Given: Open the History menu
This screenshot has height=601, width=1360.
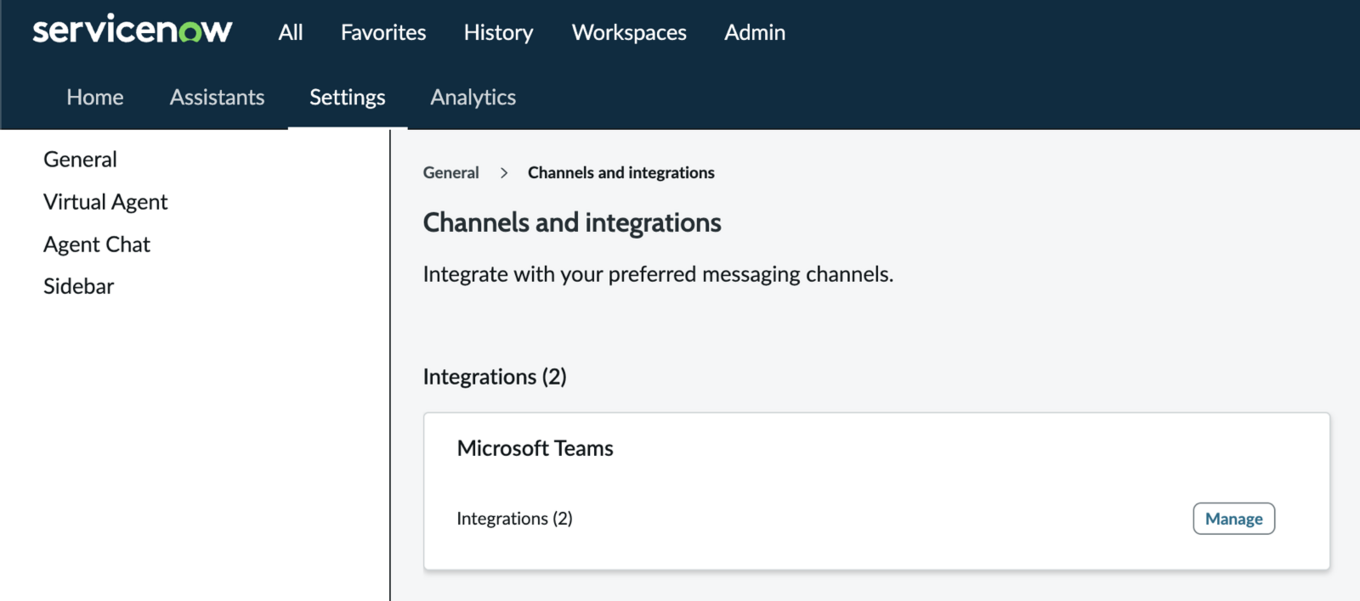Looking at the screenshot, I should [x=498, y=32].
